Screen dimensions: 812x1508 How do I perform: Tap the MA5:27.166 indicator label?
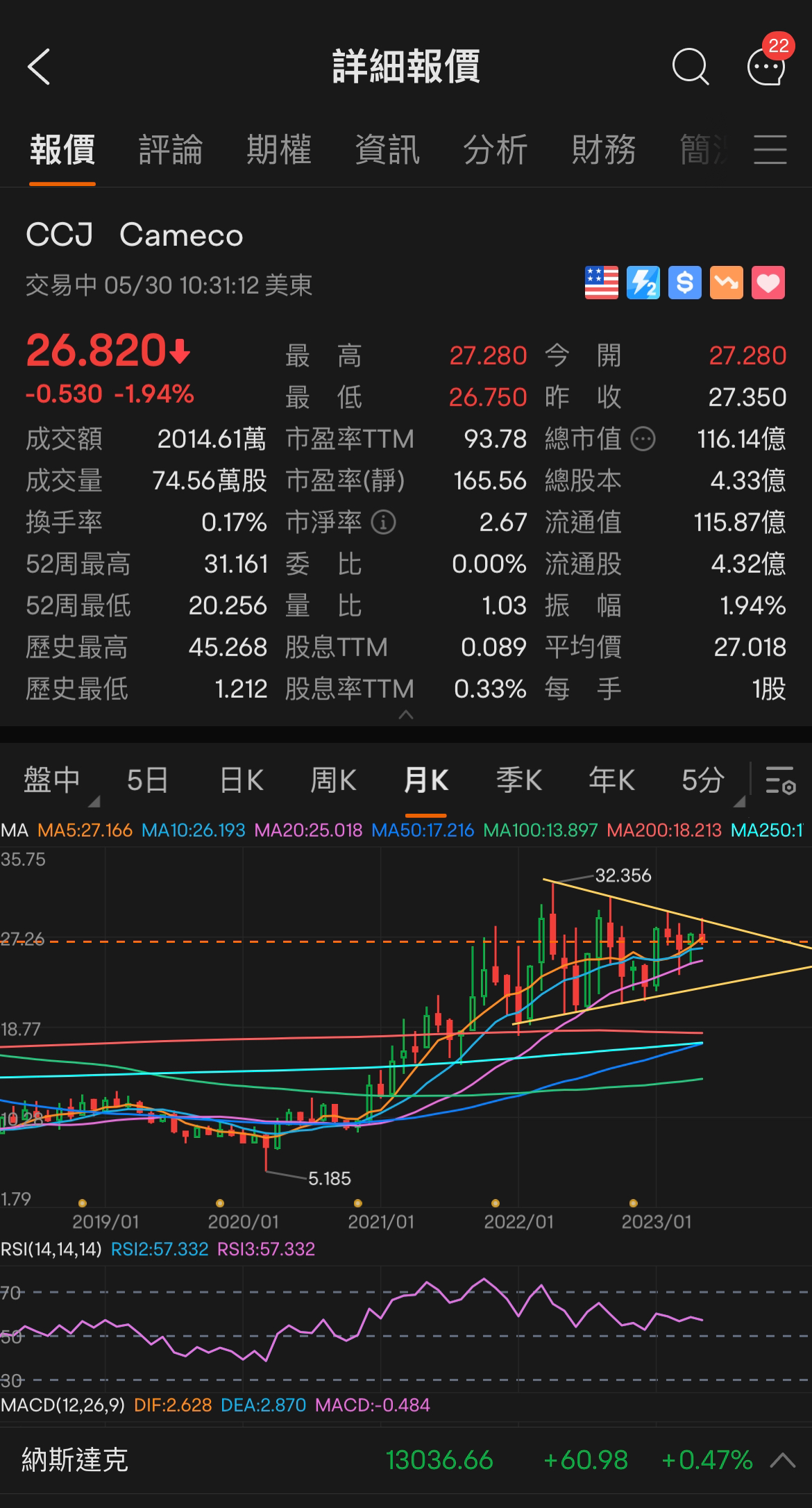[85, 830]
